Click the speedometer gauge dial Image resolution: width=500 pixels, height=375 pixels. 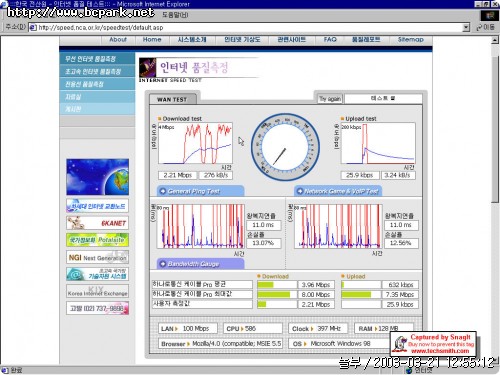285,147
